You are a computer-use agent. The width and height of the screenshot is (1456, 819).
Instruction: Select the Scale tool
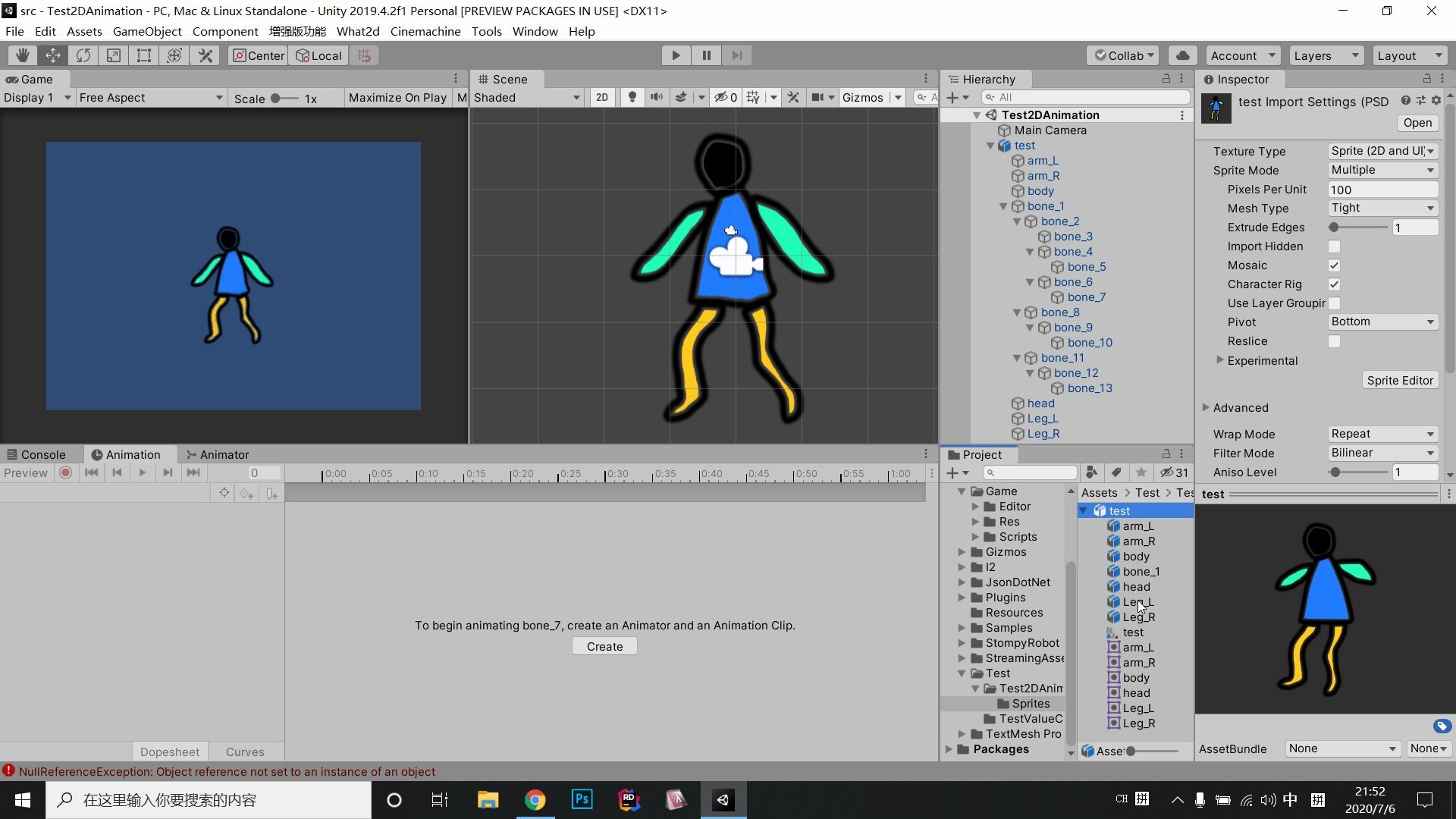(113, 55)
